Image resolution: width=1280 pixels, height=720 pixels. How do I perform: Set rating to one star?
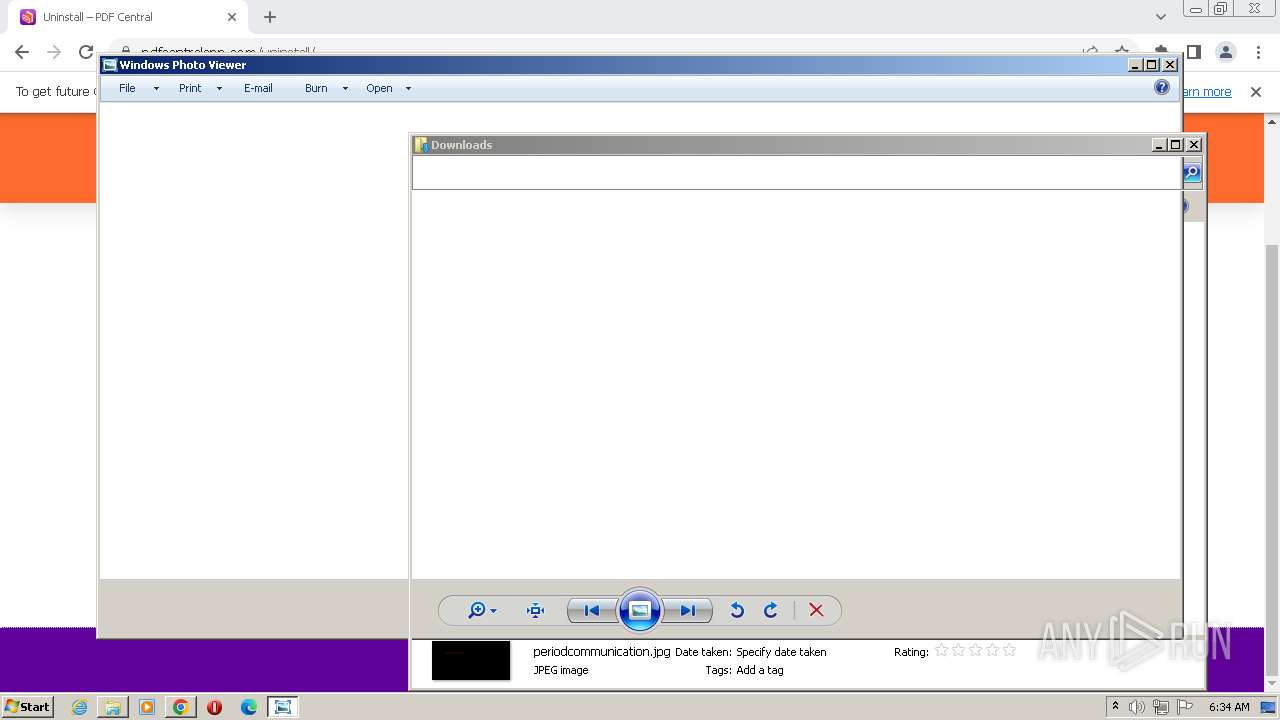tap(941, 650)
